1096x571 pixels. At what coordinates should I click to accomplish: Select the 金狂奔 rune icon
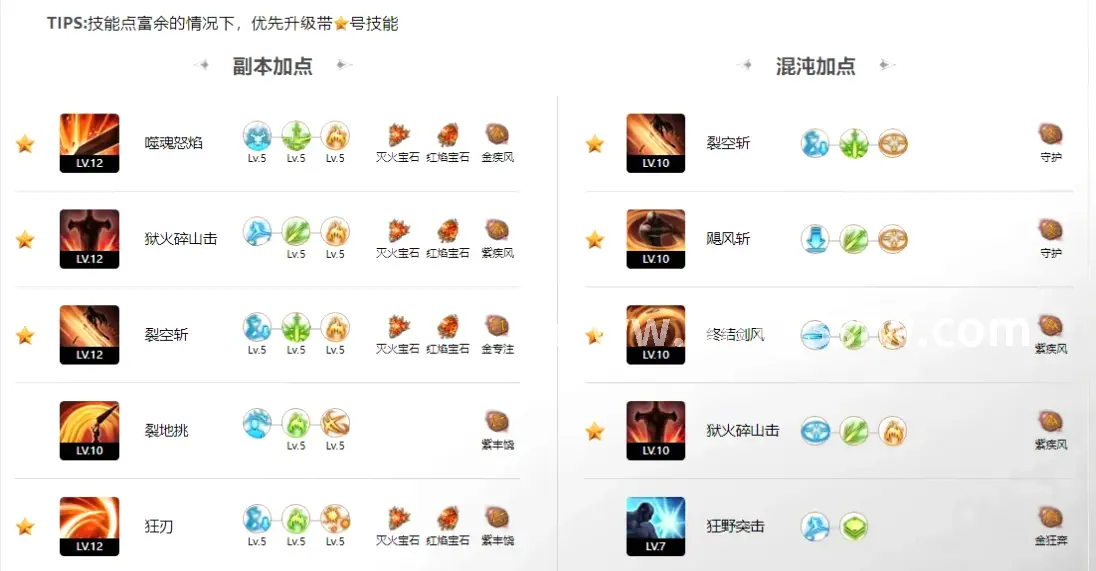click(x=1051, y=518)
